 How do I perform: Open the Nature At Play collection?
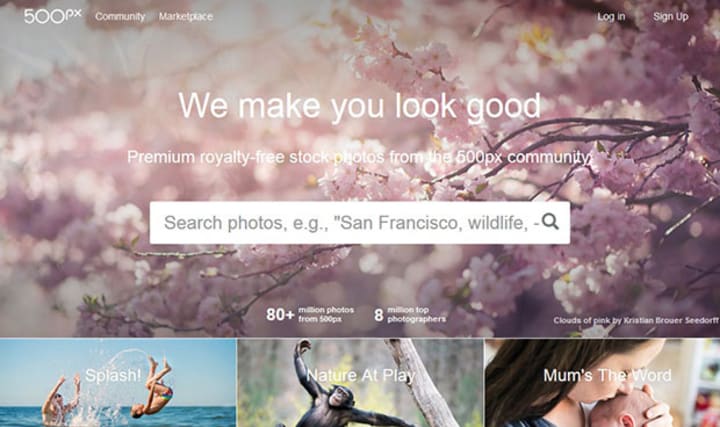[360, 383]
